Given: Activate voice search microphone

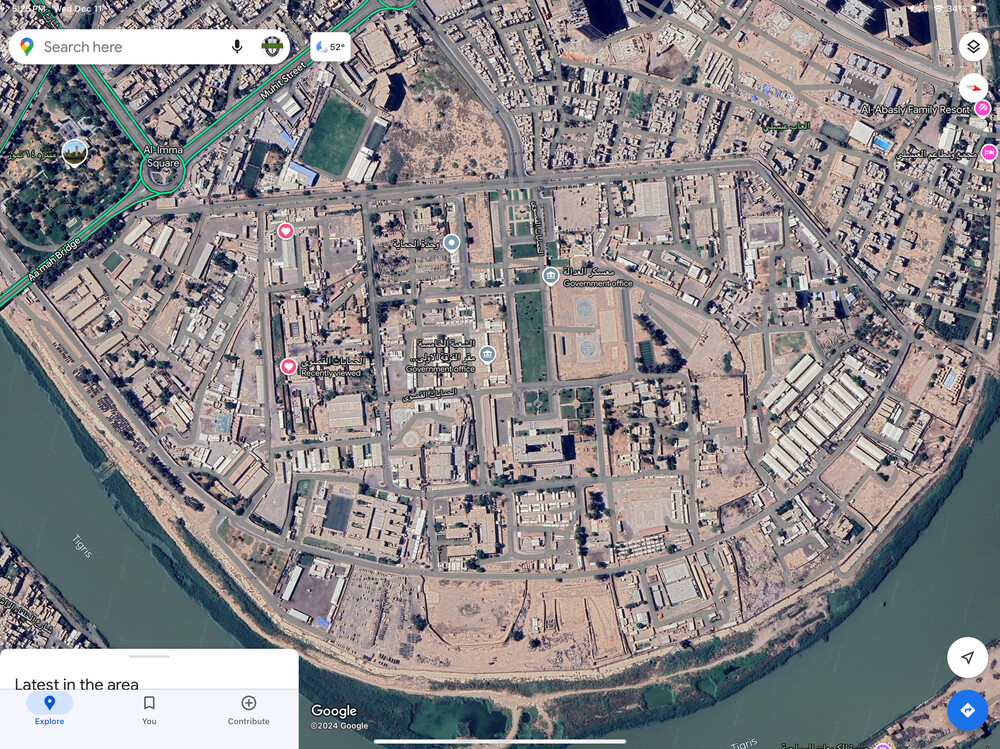Looking at the screenshot, I should (237, 47).
